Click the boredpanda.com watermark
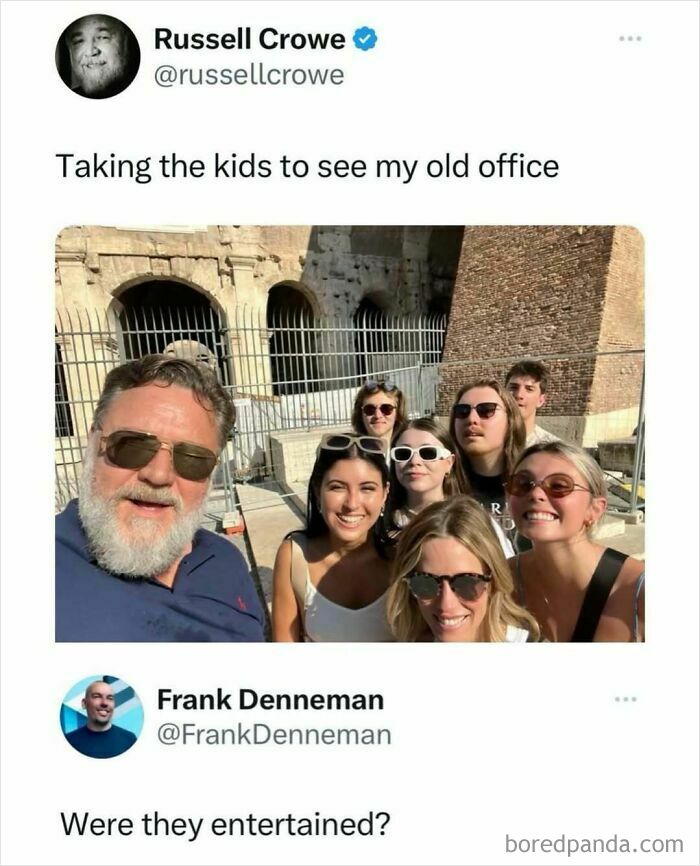Viewport: 700px width, 866px height. point(594,843)
